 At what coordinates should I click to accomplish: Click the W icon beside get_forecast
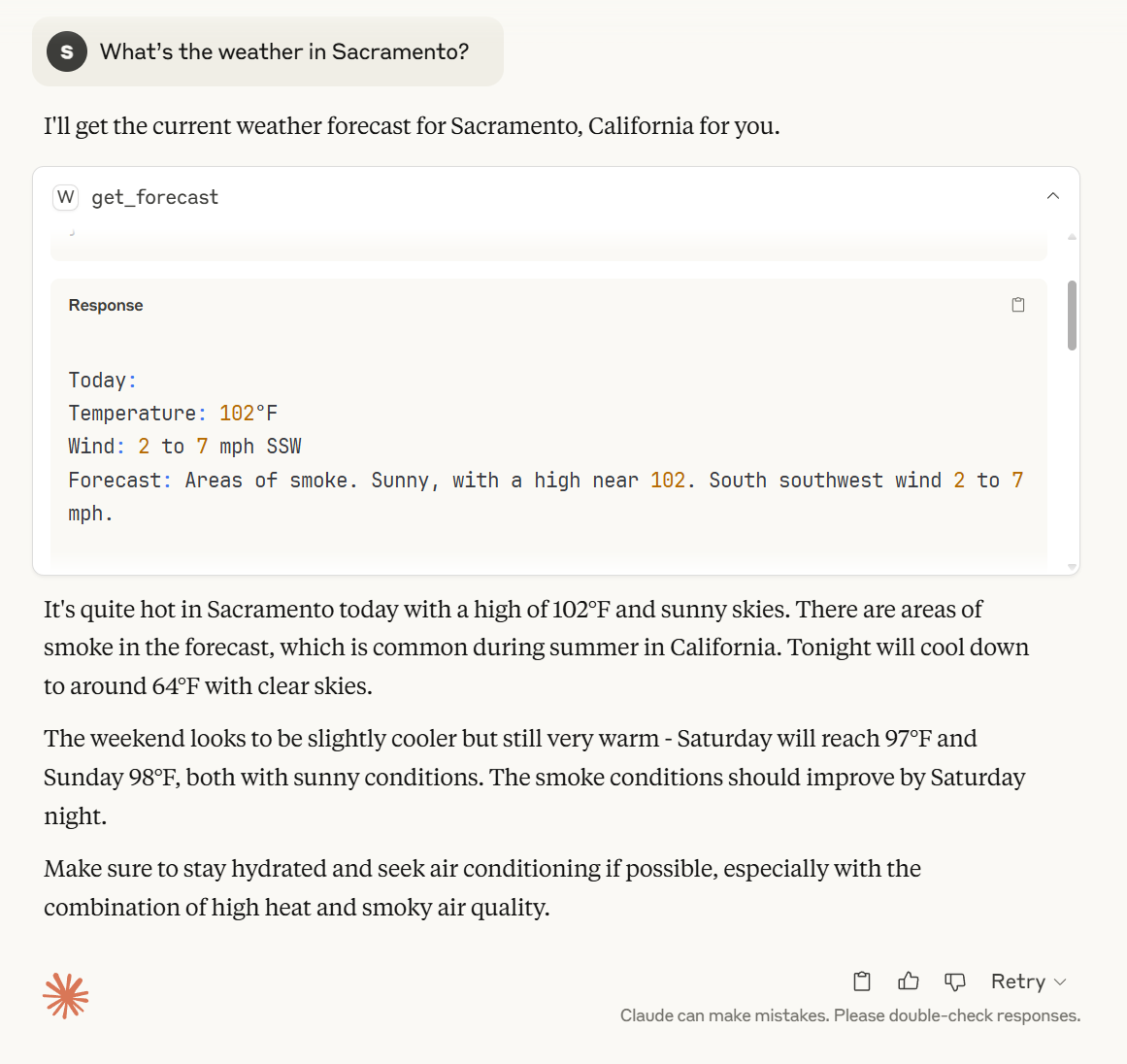click(x=65, y=197)
